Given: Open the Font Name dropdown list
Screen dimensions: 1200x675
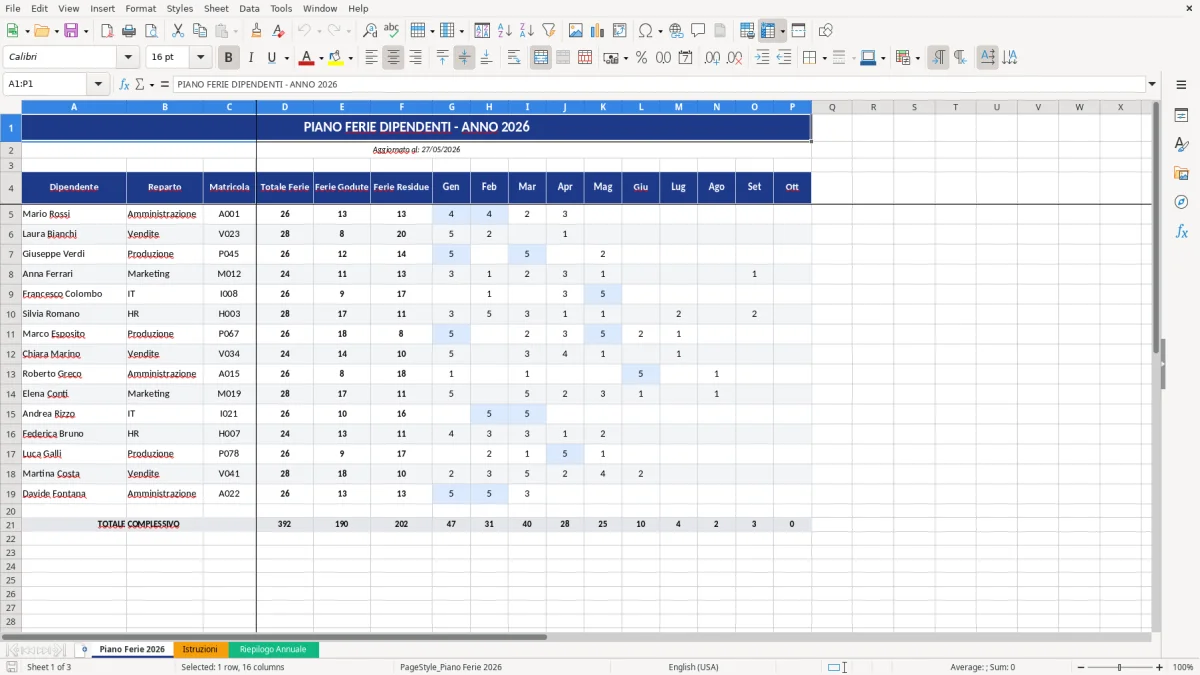Looking at the screenshot, I should point(128,58).
